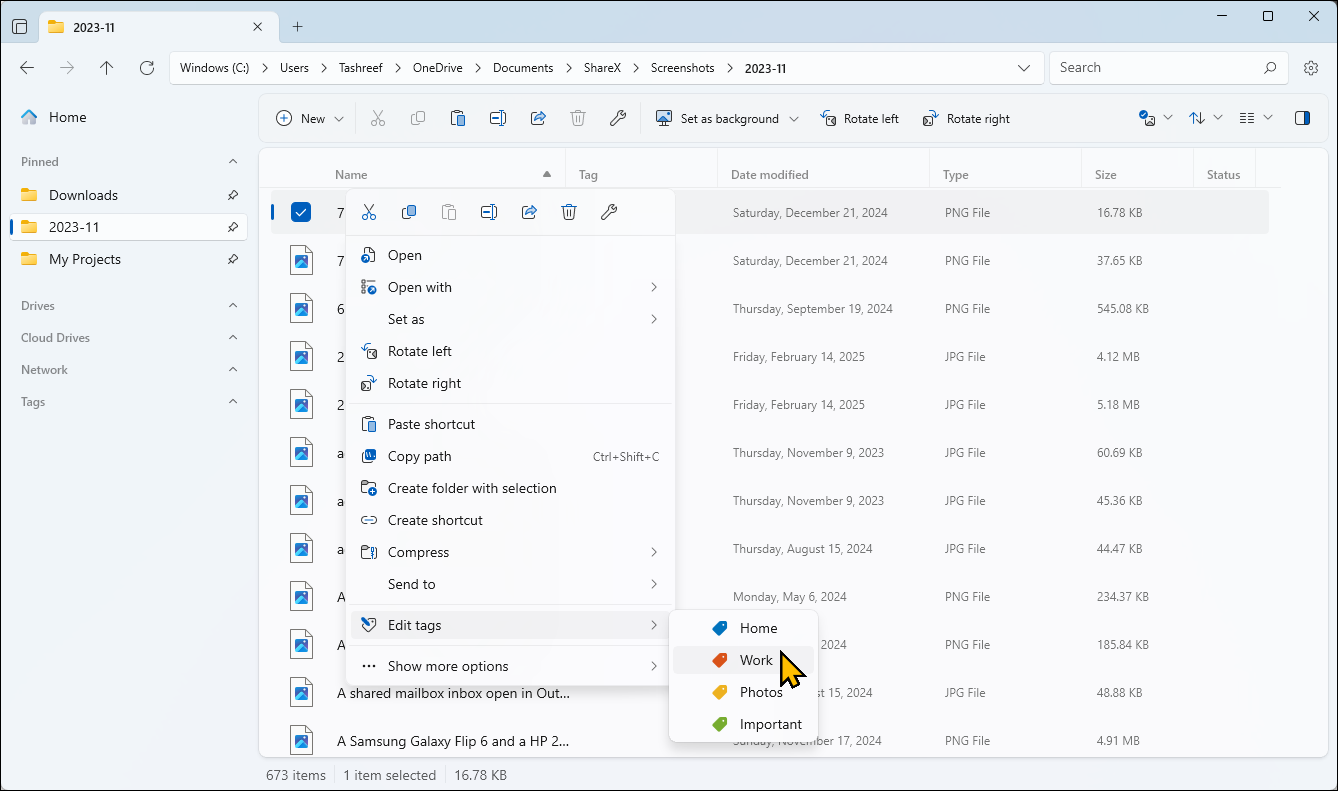
Task: Click the refresh icon beside address bar
Action: click(147, 68)
